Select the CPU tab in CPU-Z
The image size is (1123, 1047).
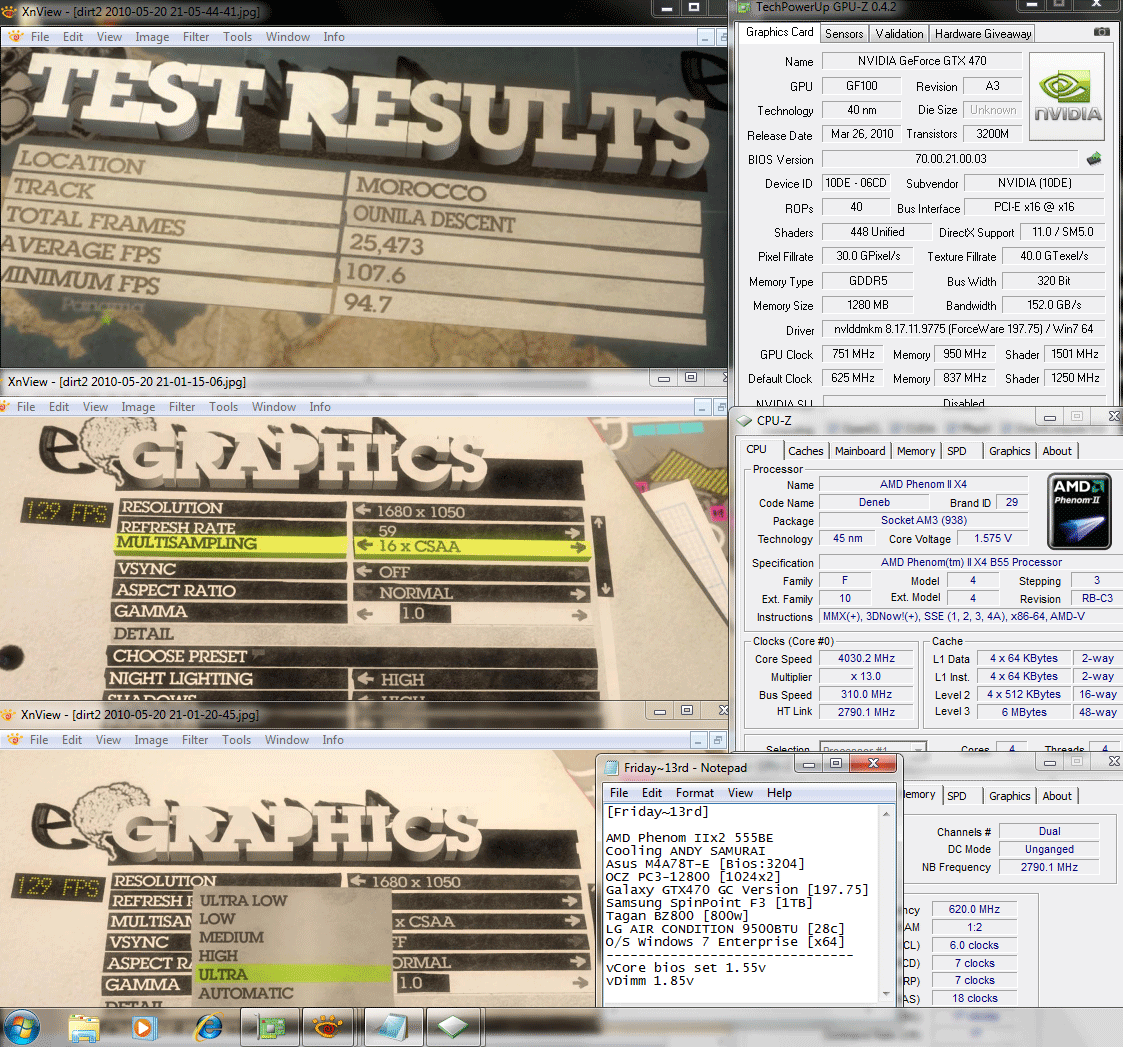coord(756,449)
